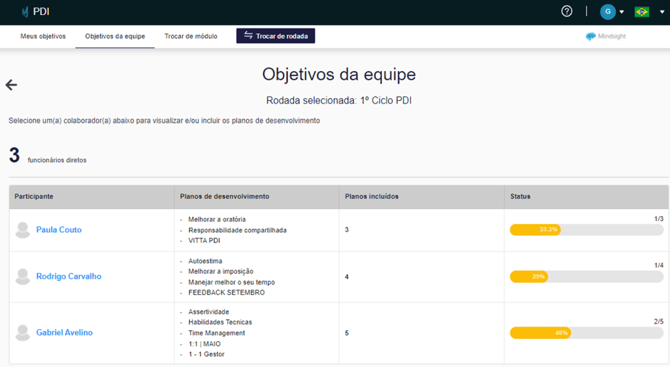Select the plan '1 - 1 Gestor'

point(206,354)
